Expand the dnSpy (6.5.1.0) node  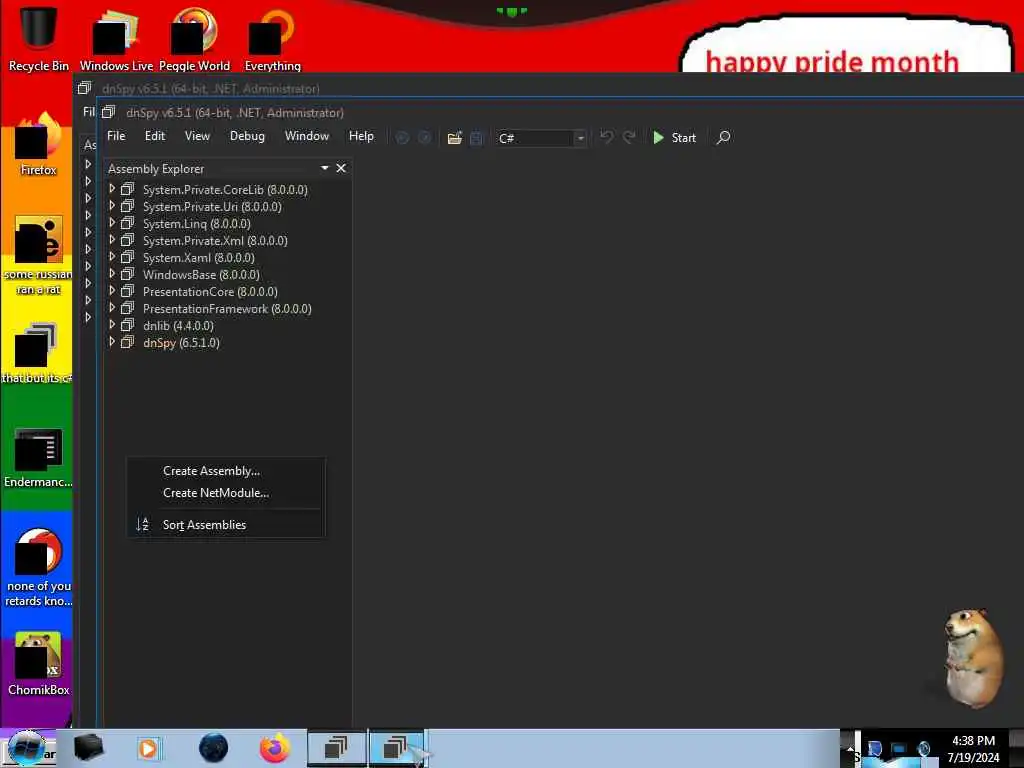point(112,342)
